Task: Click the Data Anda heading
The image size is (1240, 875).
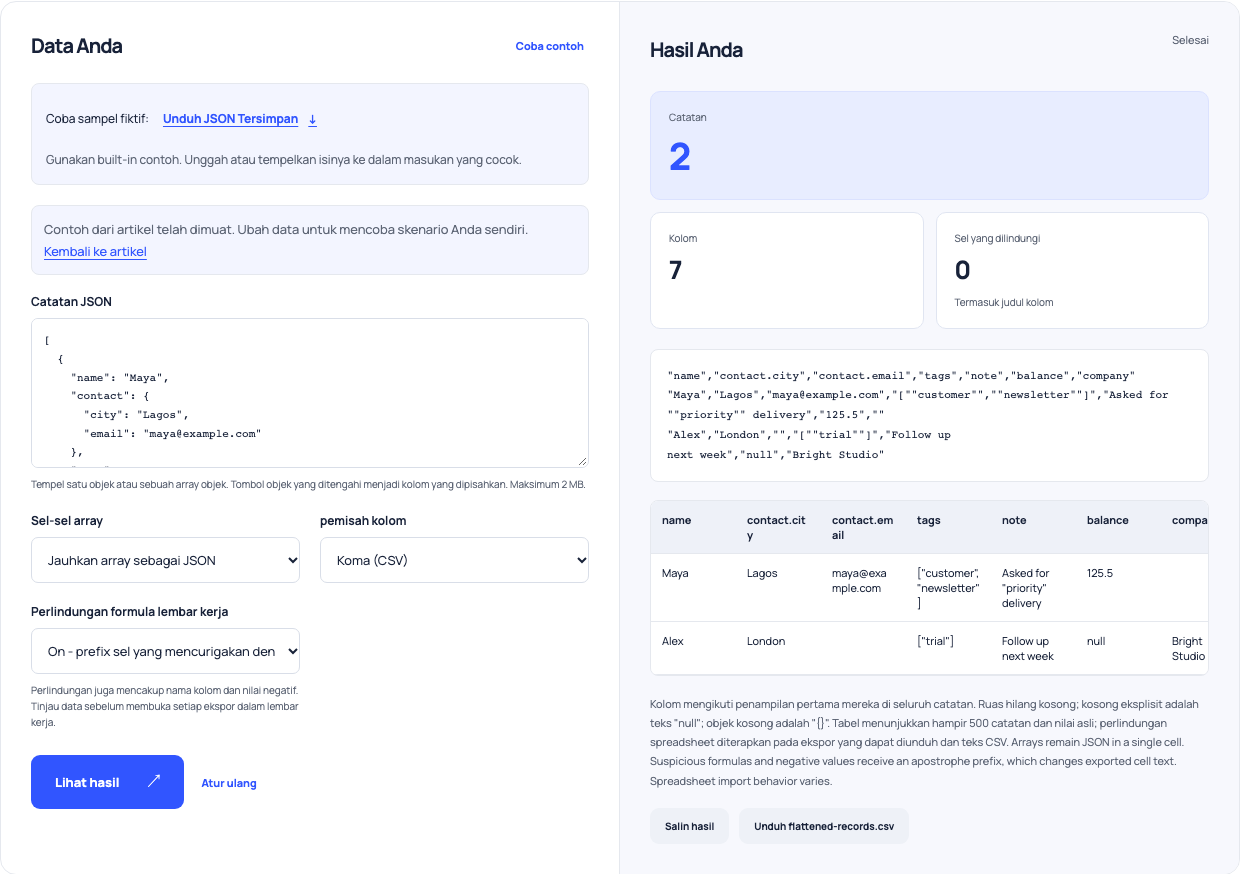Action: (77, 46)
